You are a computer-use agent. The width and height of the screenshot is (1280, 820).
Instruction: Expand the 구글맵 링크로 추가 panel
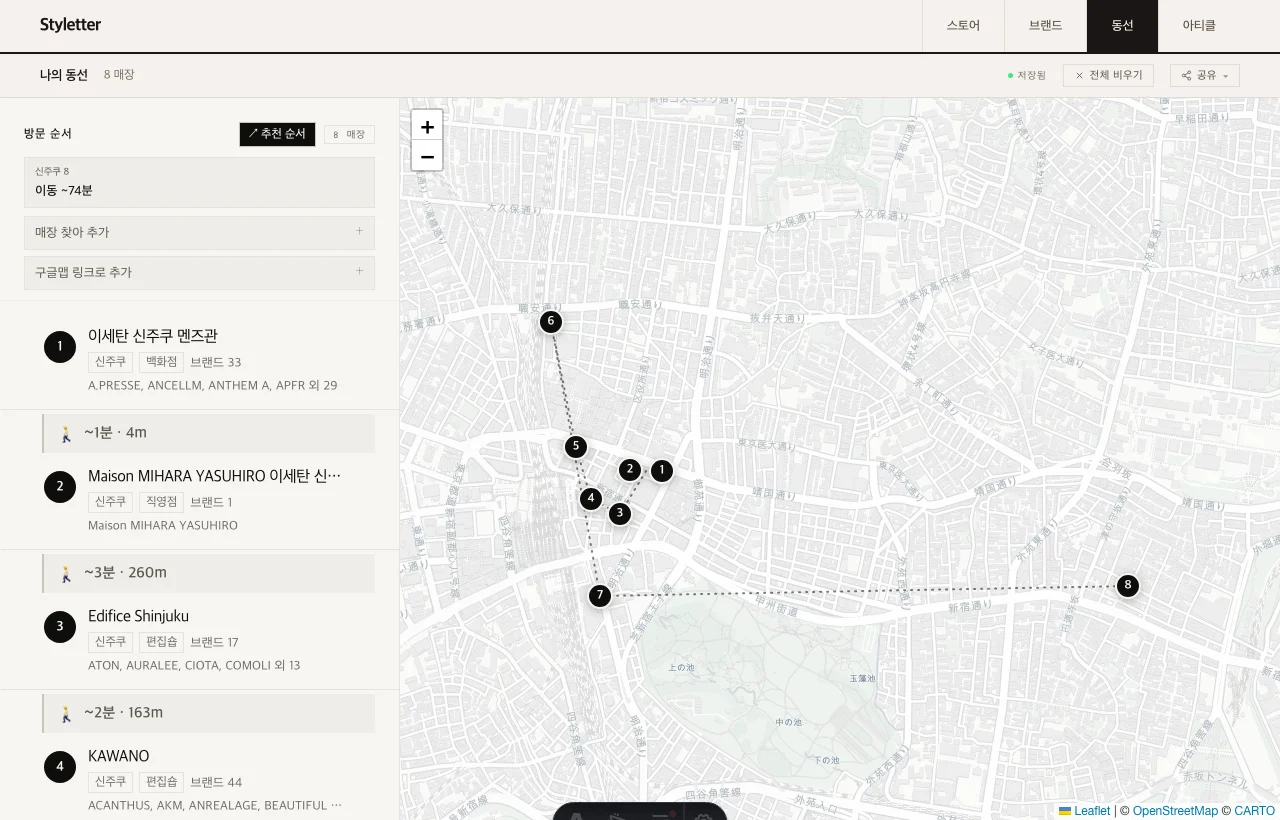click(199, 272)
